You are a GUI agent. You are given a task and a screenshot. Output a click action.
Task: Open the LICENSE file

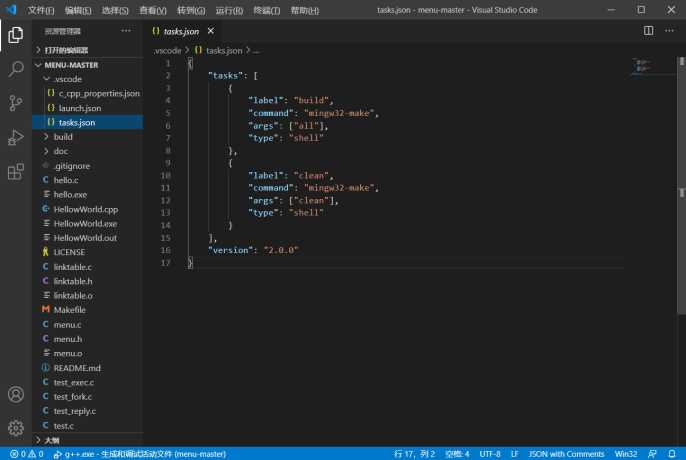click(88, 252)
